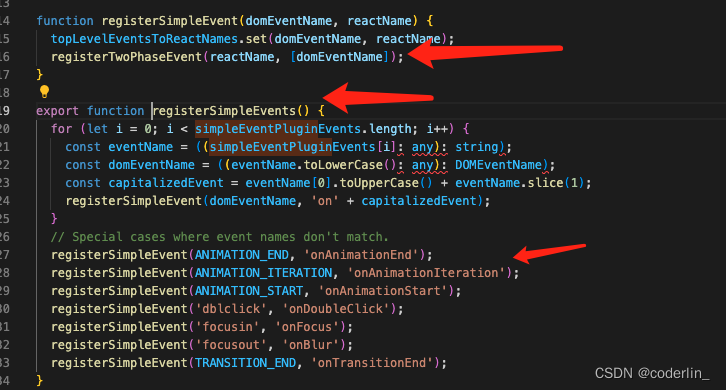Click 'ANIMATION_ITERATION' constant
The height and width of the screenshot is (390, 726).
pyautogui.click(x=263, y=273)
